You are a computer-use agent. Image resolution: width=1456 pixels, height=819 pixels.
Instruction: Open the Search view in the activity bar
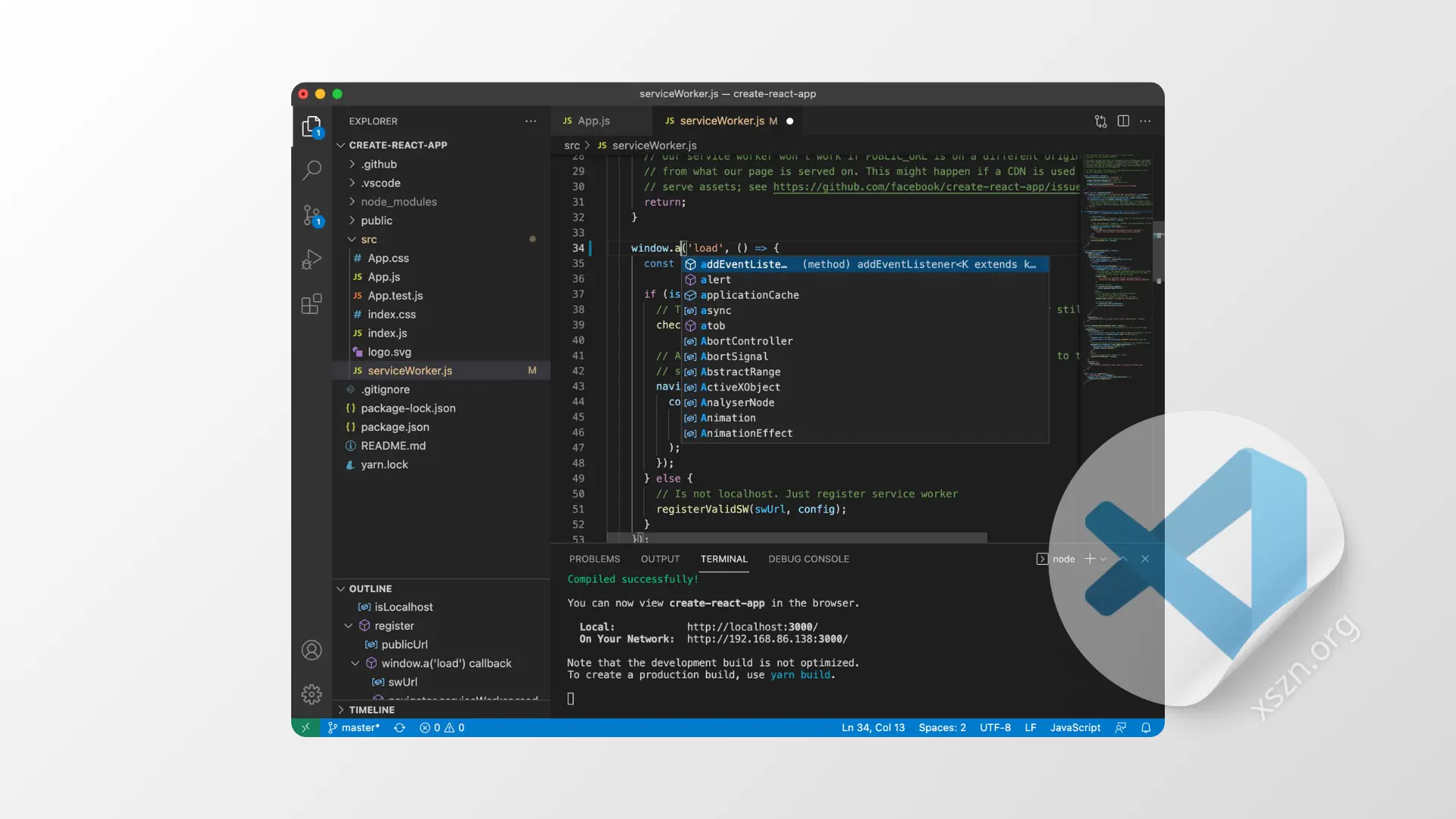click(x=312, y=170)
